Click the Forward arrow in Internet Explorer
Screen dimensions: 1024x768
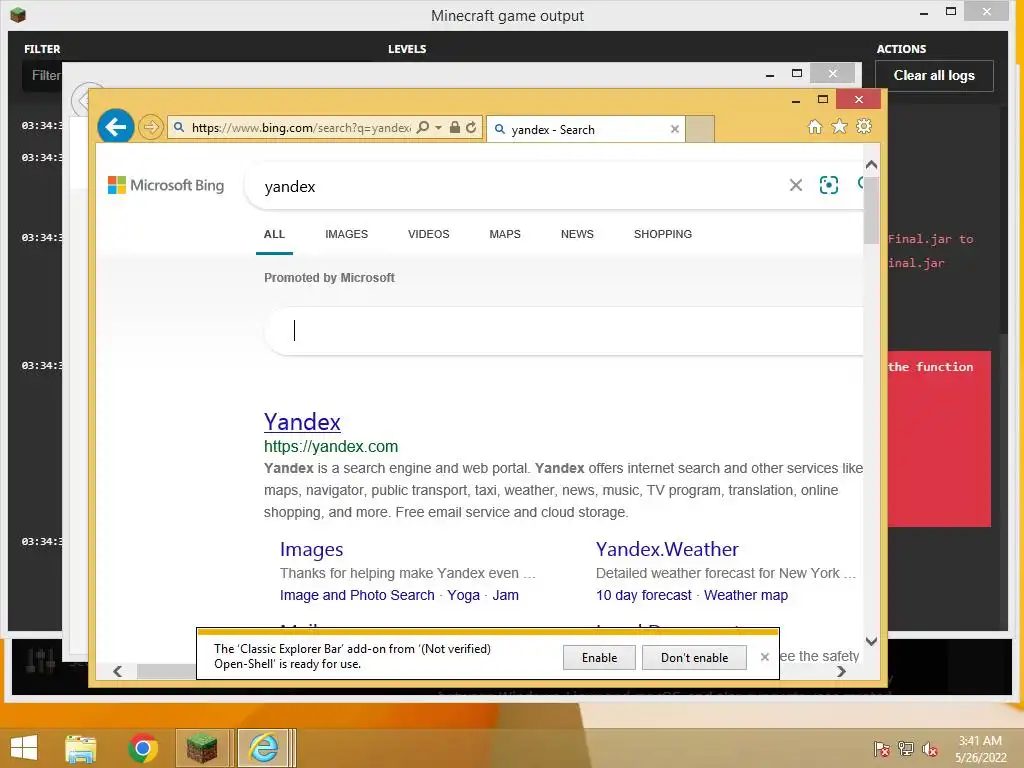point(151,127)
